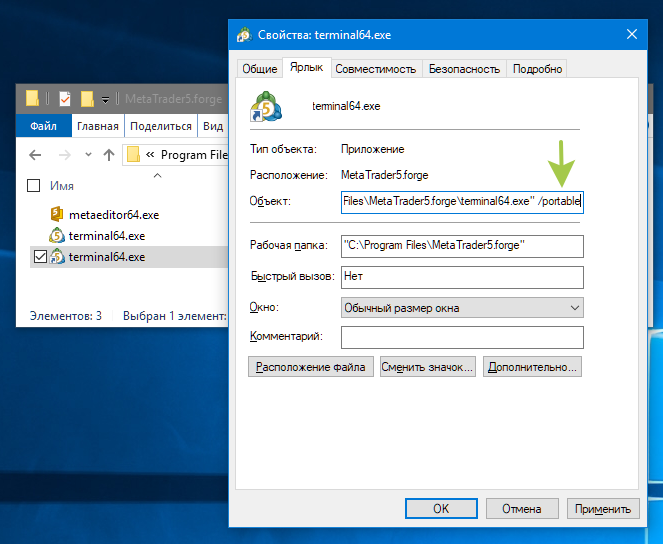Click the sort arrow above Имя column
The width and height of the screenshot is (663, 544).
[157, 175]
